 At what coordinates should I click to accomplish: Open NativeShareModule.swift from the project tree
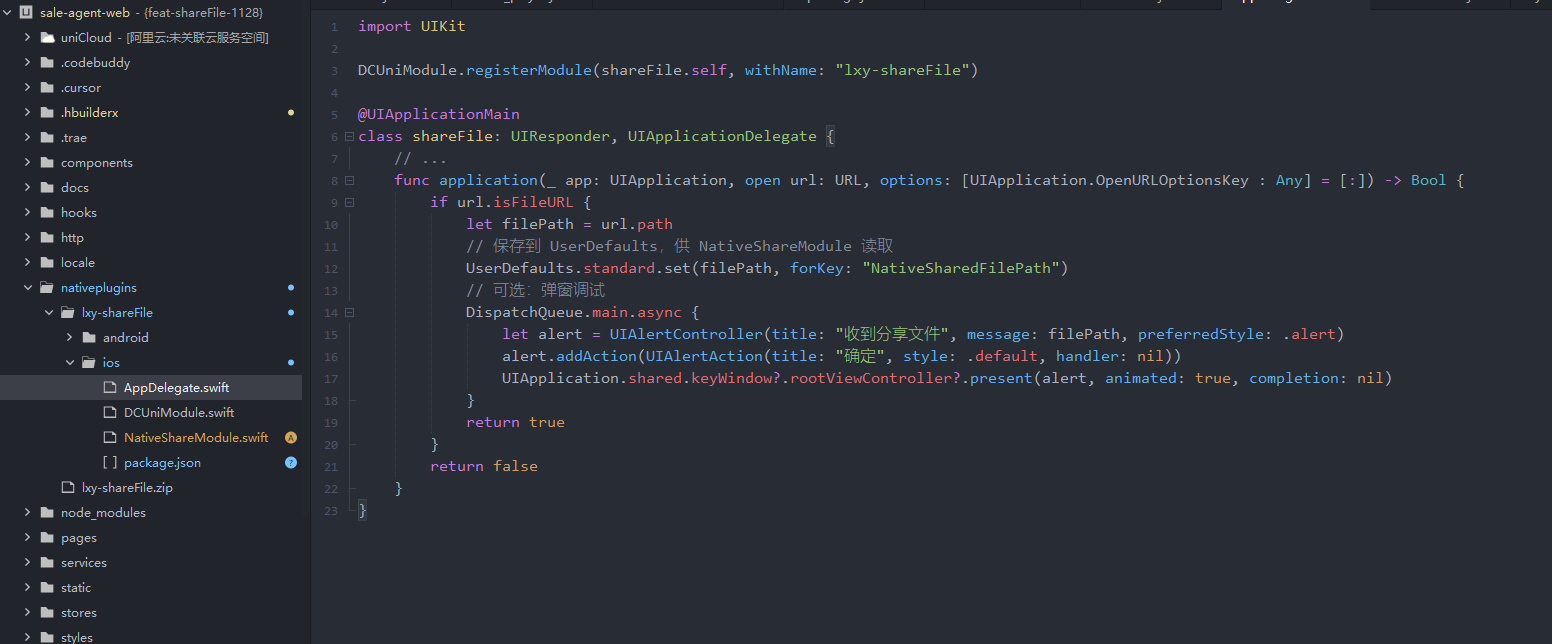tap(195, 438)
